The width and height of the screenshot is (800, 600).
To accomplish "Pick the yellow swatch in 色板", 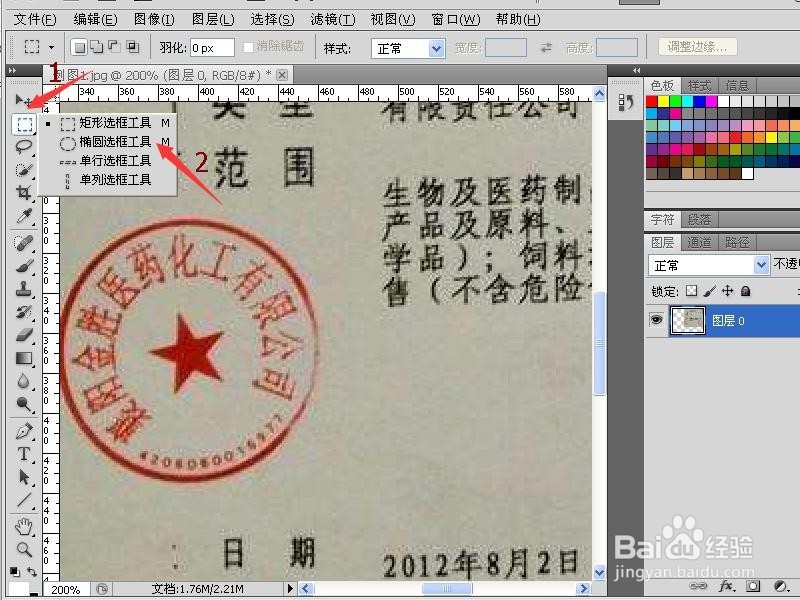I will tap(663, 101).
